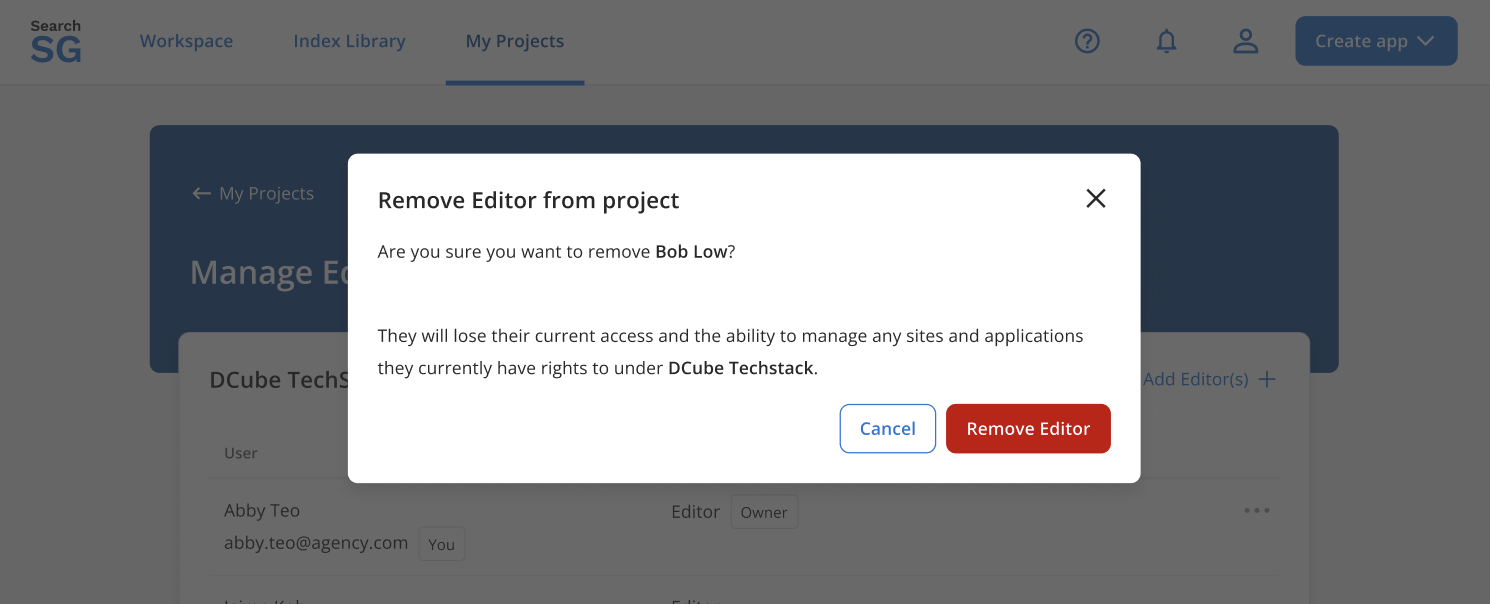Switch to the Workspace tab

coord(186,41)
